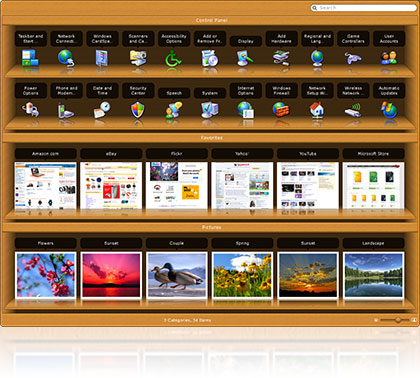This screenshot has height=378, width=420.
Task: Open the eBay website thumbnail
Action: pyautogui.click(x=111, y=186)
